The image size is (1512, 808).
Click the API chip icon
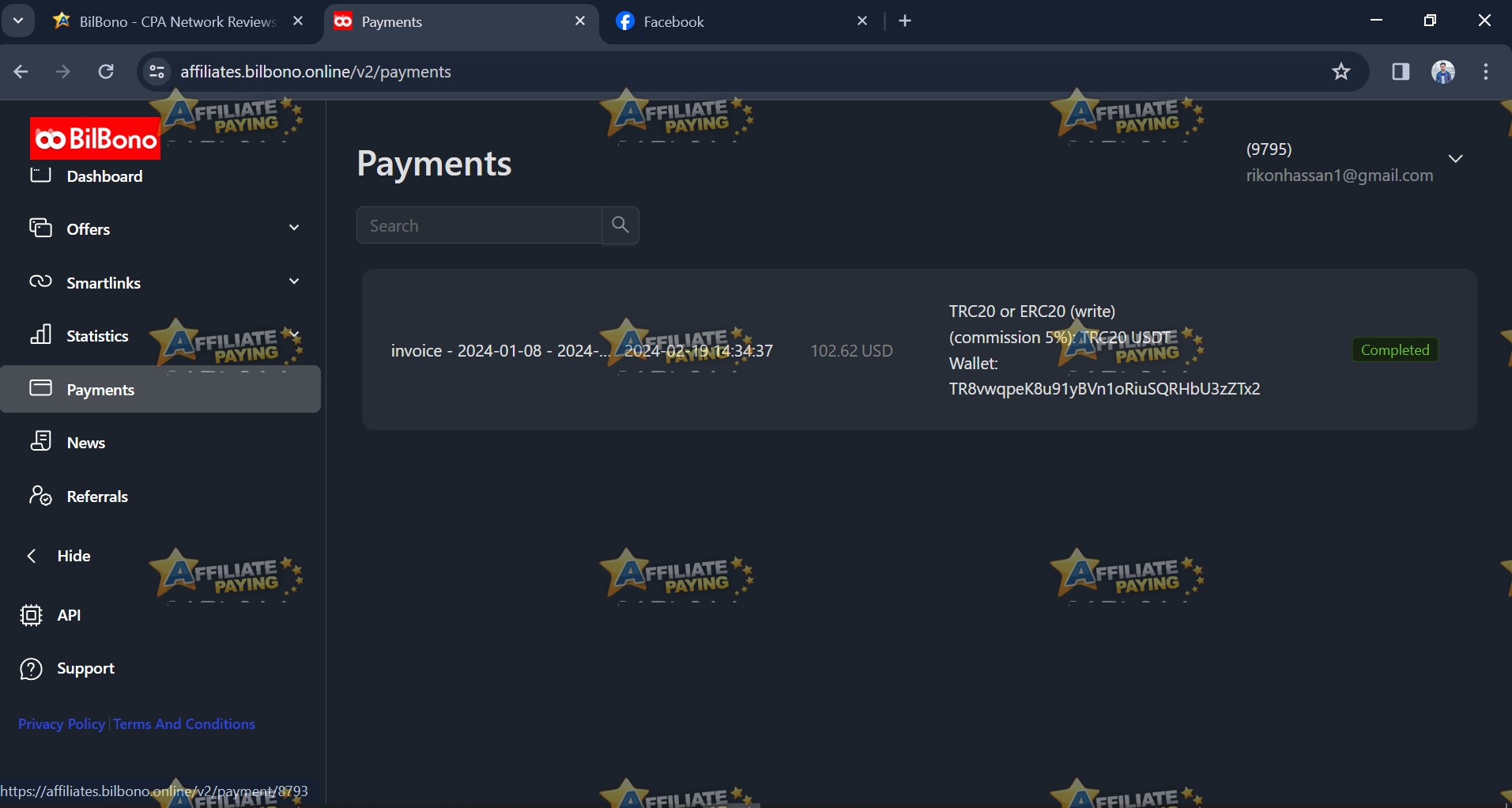[x=31, y=615]
